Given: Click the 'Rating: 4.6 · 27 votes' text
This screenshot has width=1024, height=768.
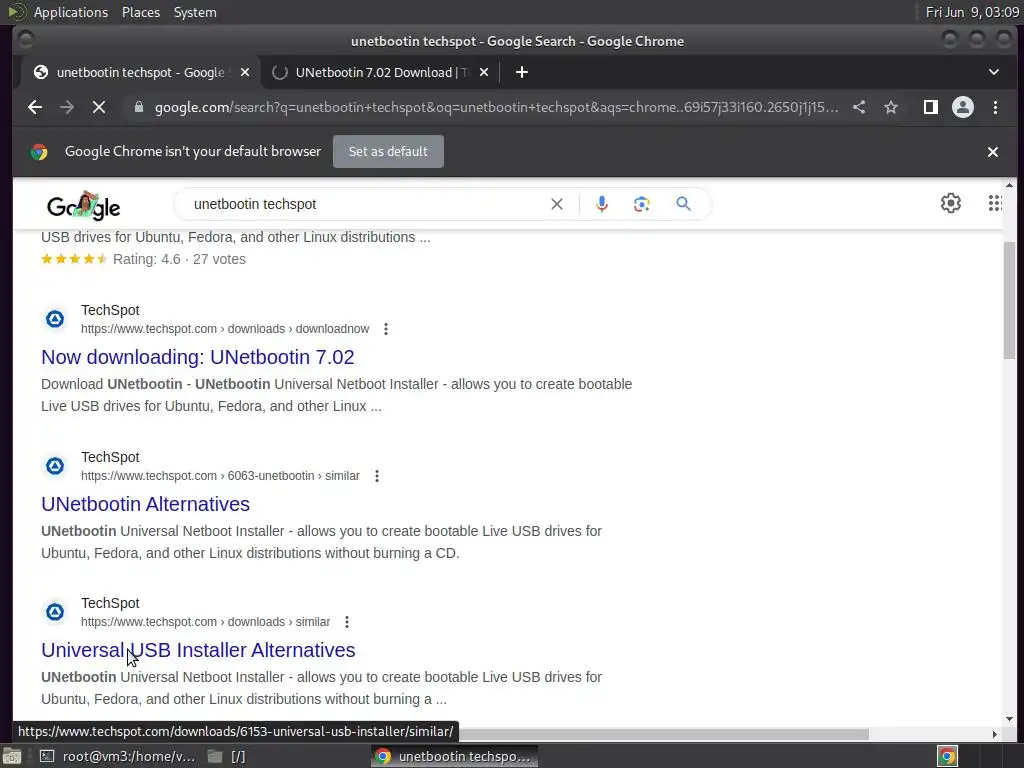Looking at the screenshot, I should (x=179, y=259).
